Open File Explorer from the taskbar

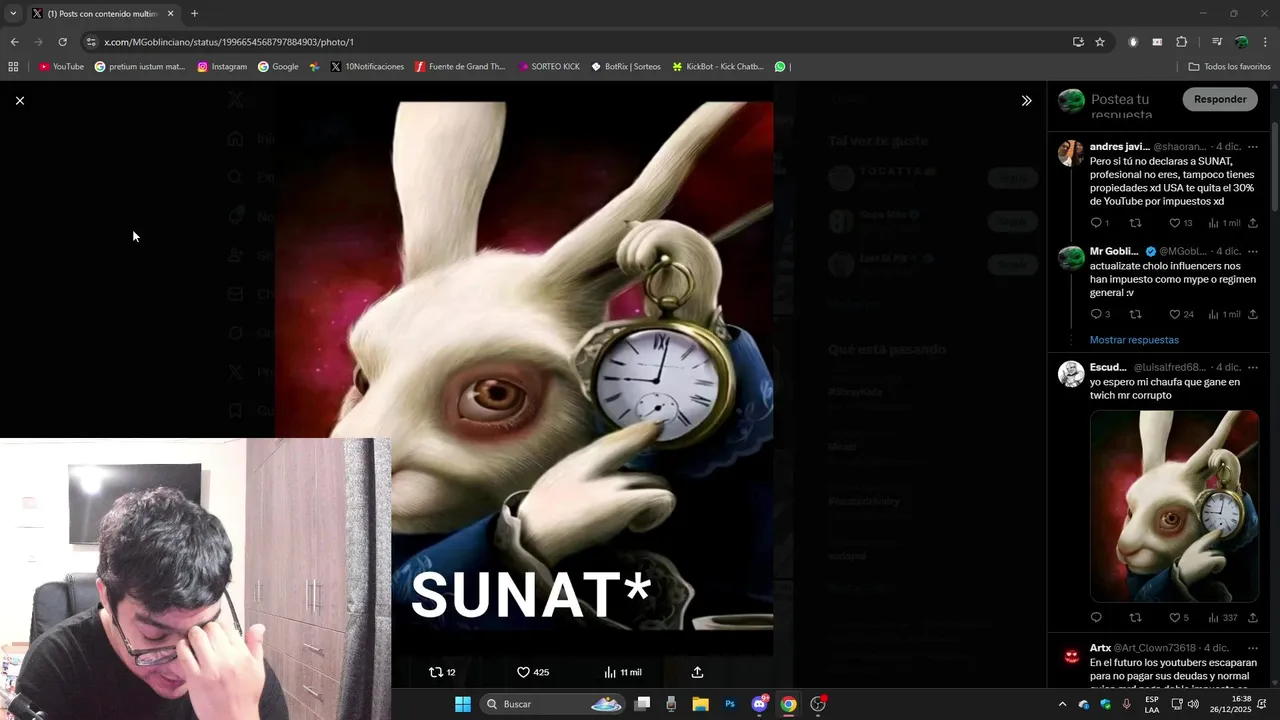(700, 704)
